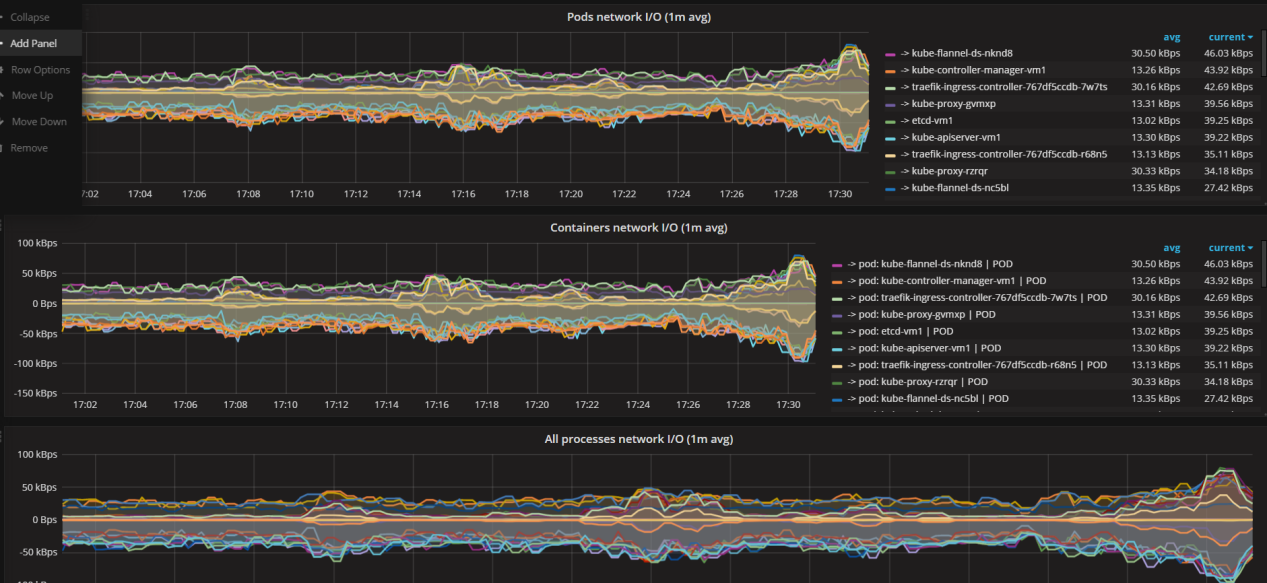
Task: Click the Move Up arrow icon
Action: click(4, 96)
